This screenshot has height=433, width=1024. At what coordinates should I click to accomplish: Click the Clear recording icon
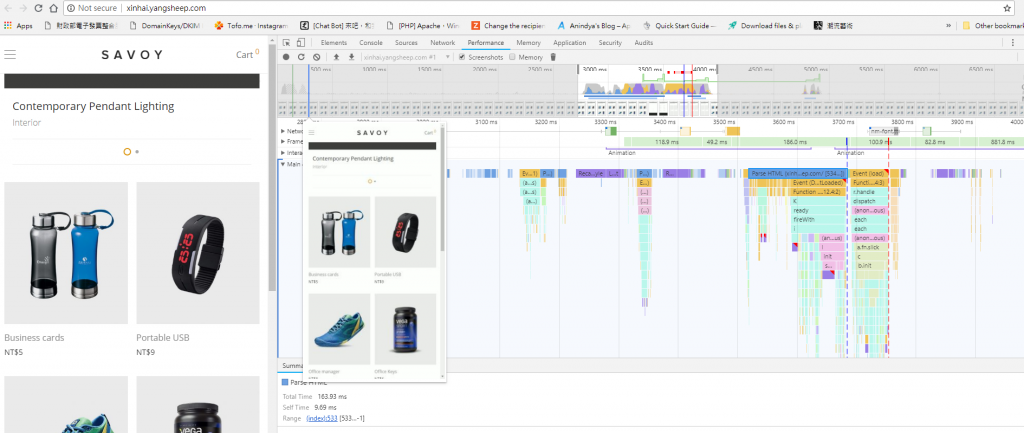click(316, 57)
